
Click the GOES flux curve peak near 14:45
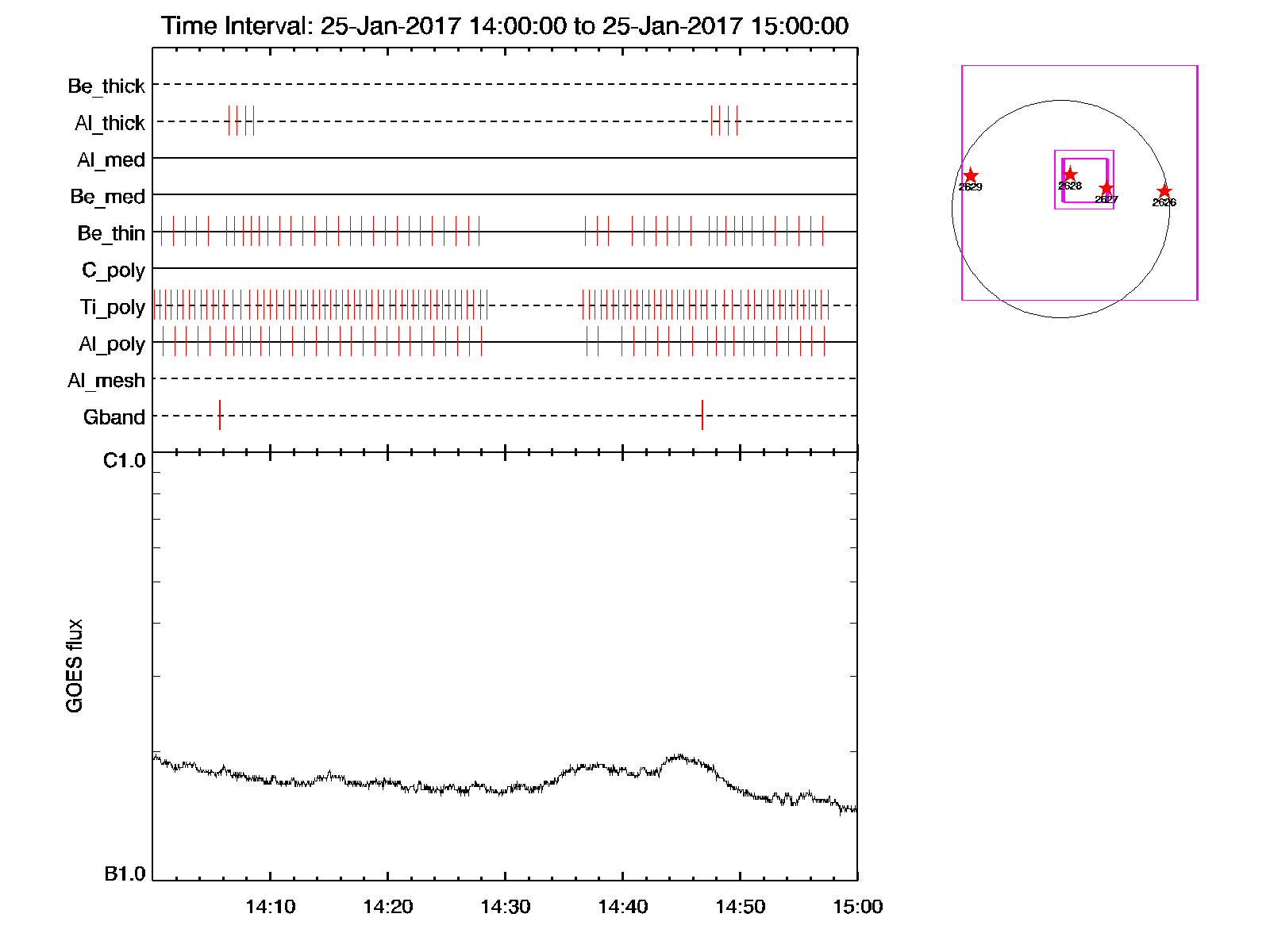pos(679,757)
